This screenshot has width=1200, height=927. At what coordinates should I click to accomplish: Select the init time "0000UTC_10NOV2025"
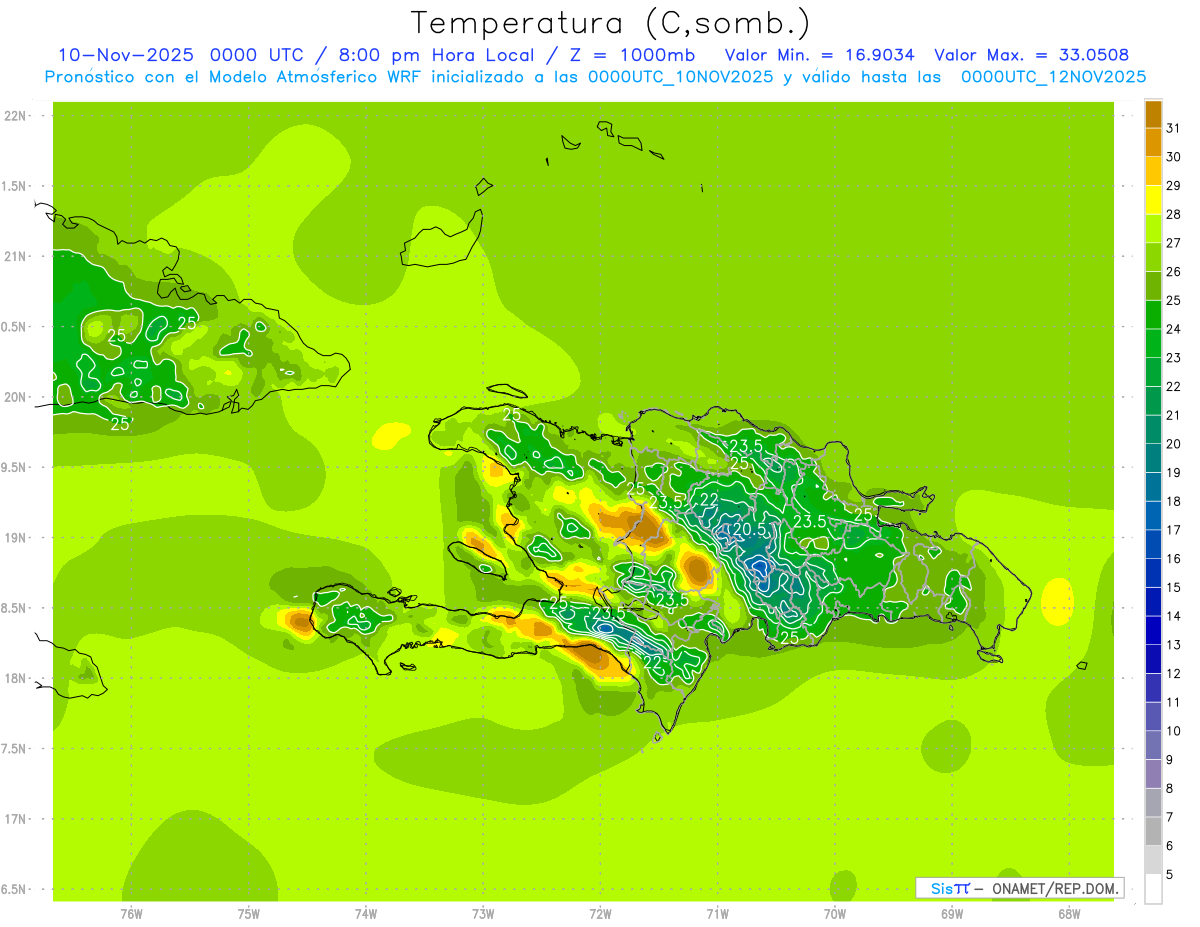click(680, 77)
